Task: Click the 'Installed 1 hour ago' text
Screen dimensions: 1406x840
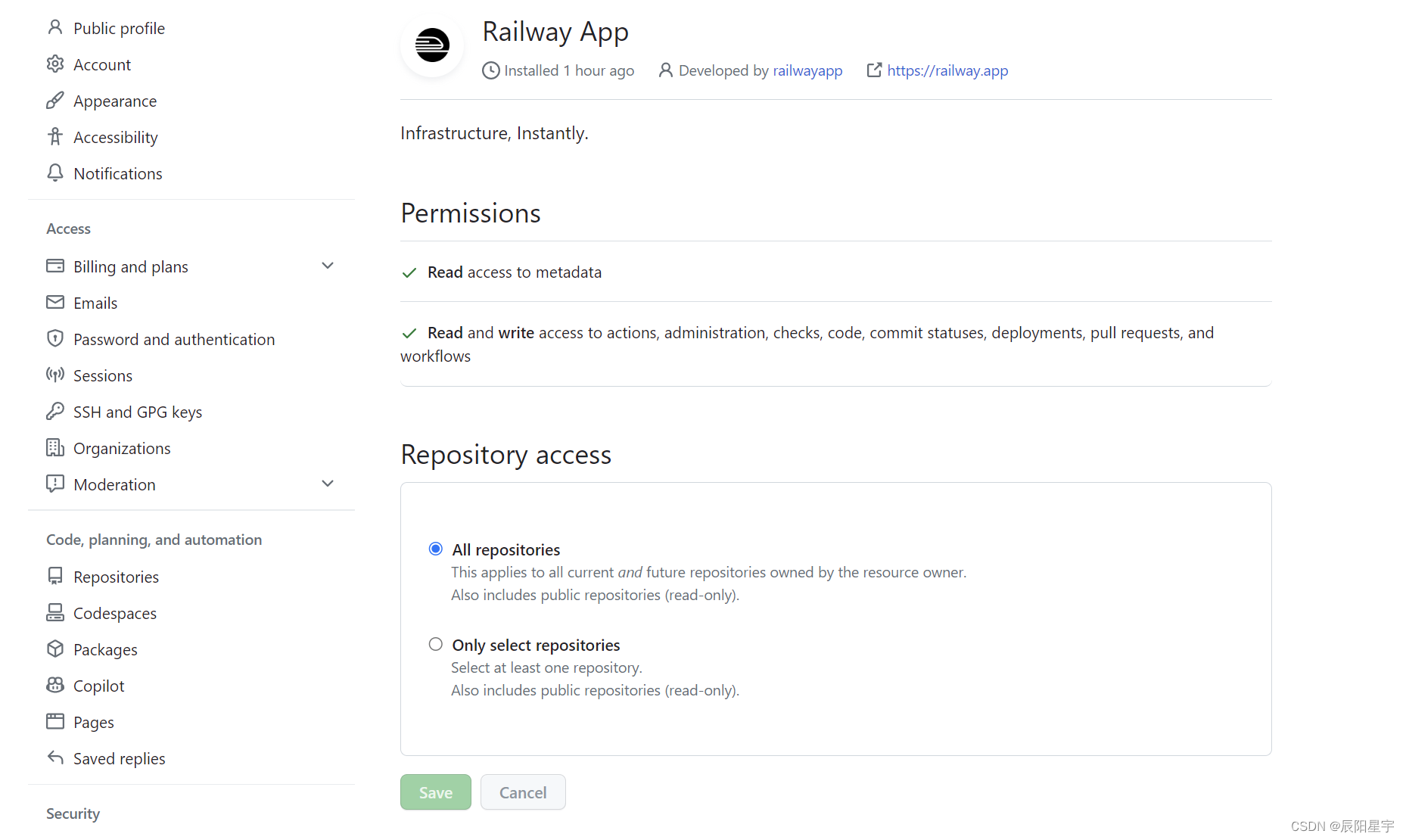Action: coord(569,70)
